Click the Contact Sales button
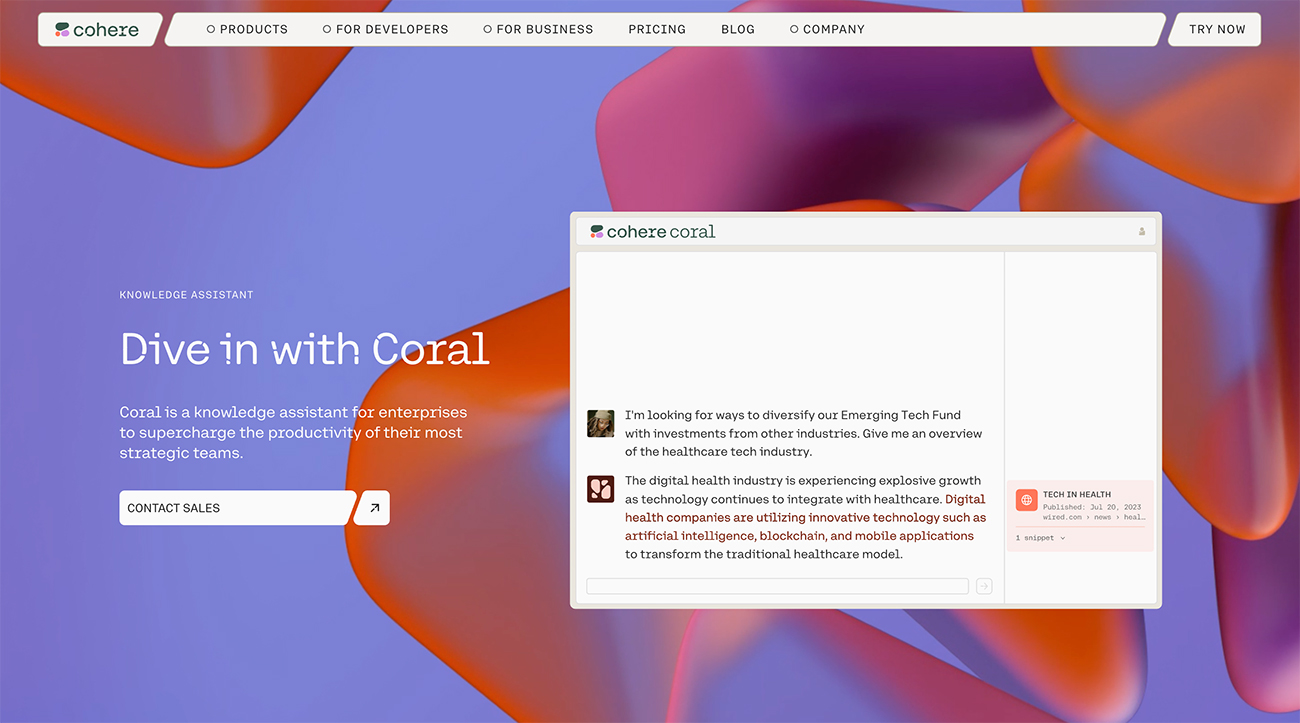Image resolution: width=1300 pixels, height=723 pixels. pyautogui.click(x=236, y=508)
